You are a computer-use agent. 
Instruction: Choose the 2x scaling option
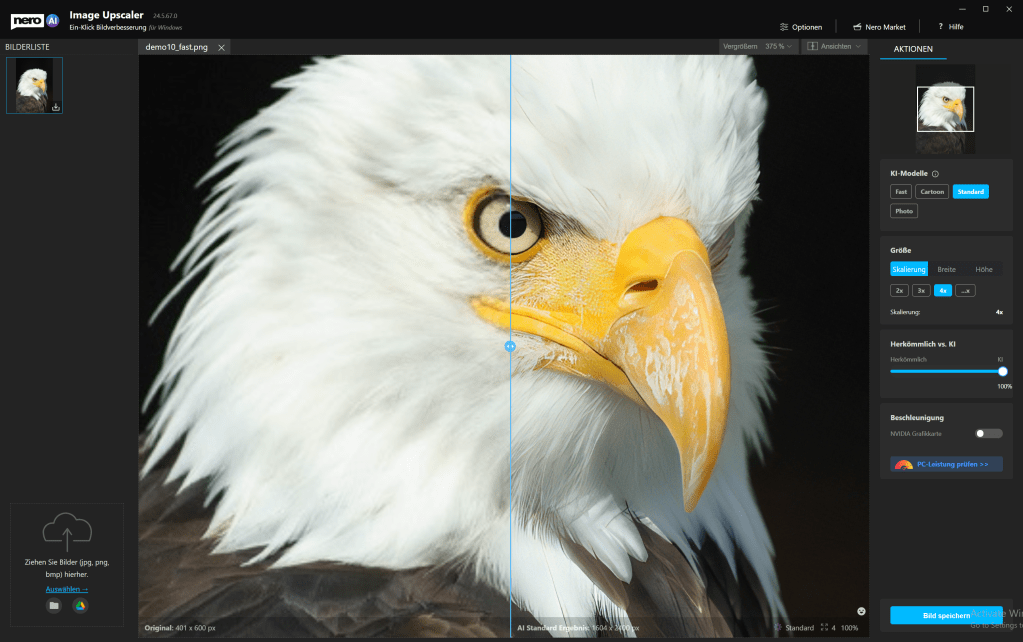[900, 290]
